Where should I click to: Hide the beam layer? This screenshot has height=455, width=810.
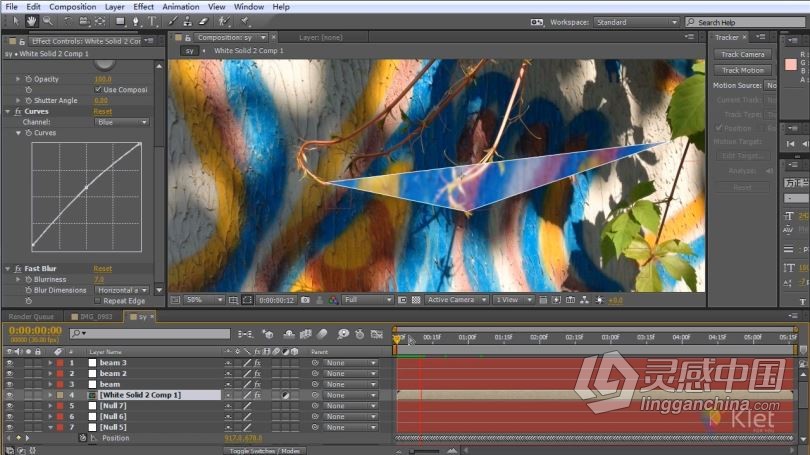9,384
